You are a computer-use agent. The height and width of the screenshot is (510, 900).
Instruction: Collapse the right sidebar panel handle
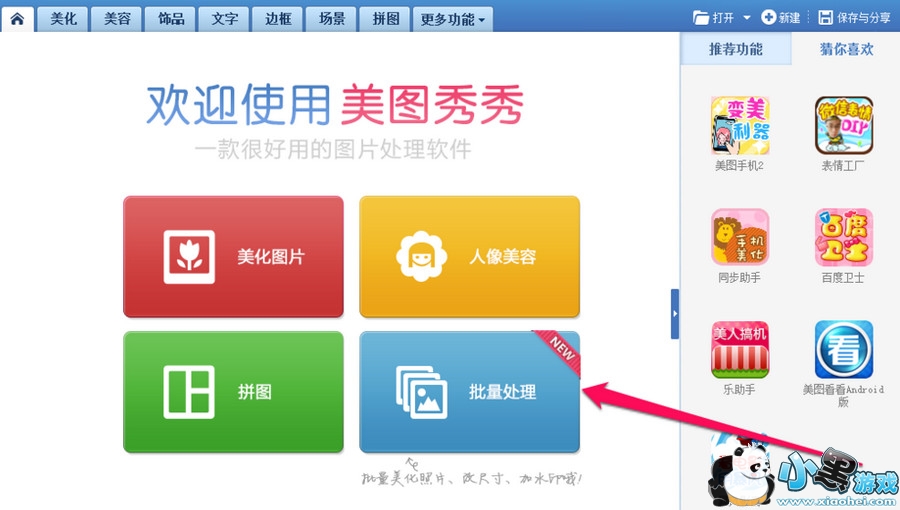(674, 314)
